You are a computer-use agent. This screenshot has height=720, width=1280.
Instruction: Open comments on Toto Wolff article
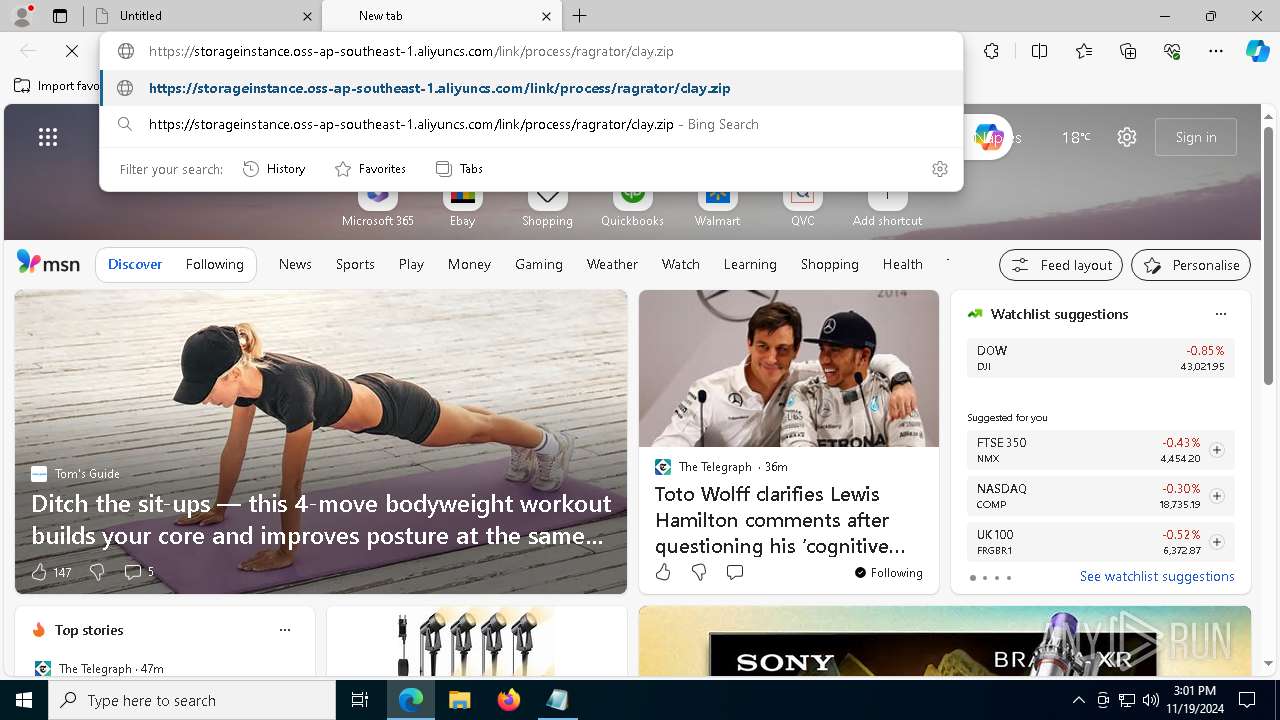(x=735, y=572)
